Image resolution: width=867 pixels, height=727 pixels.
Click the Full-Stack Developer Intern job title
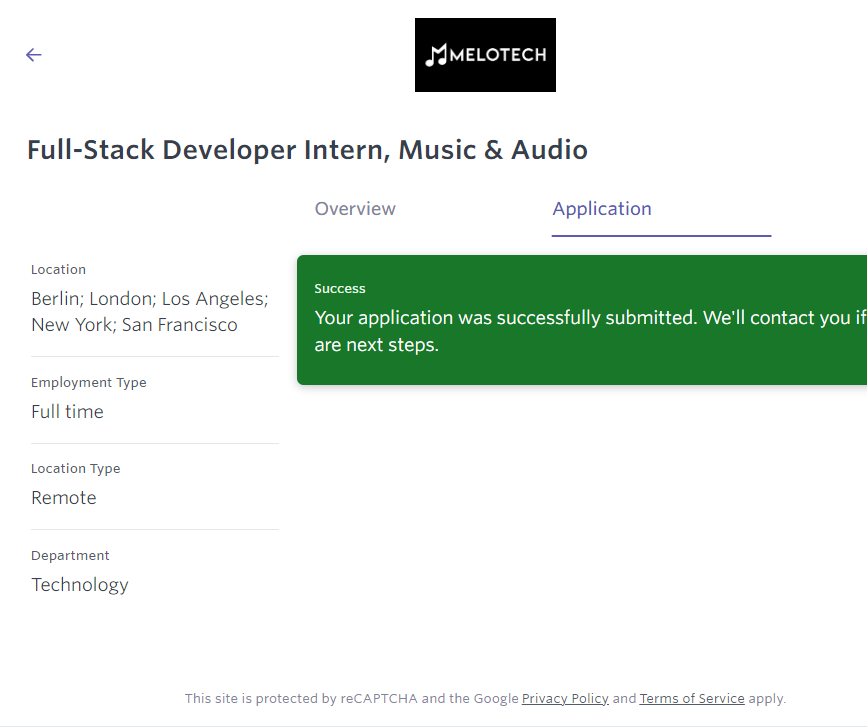tap(307, 150)
